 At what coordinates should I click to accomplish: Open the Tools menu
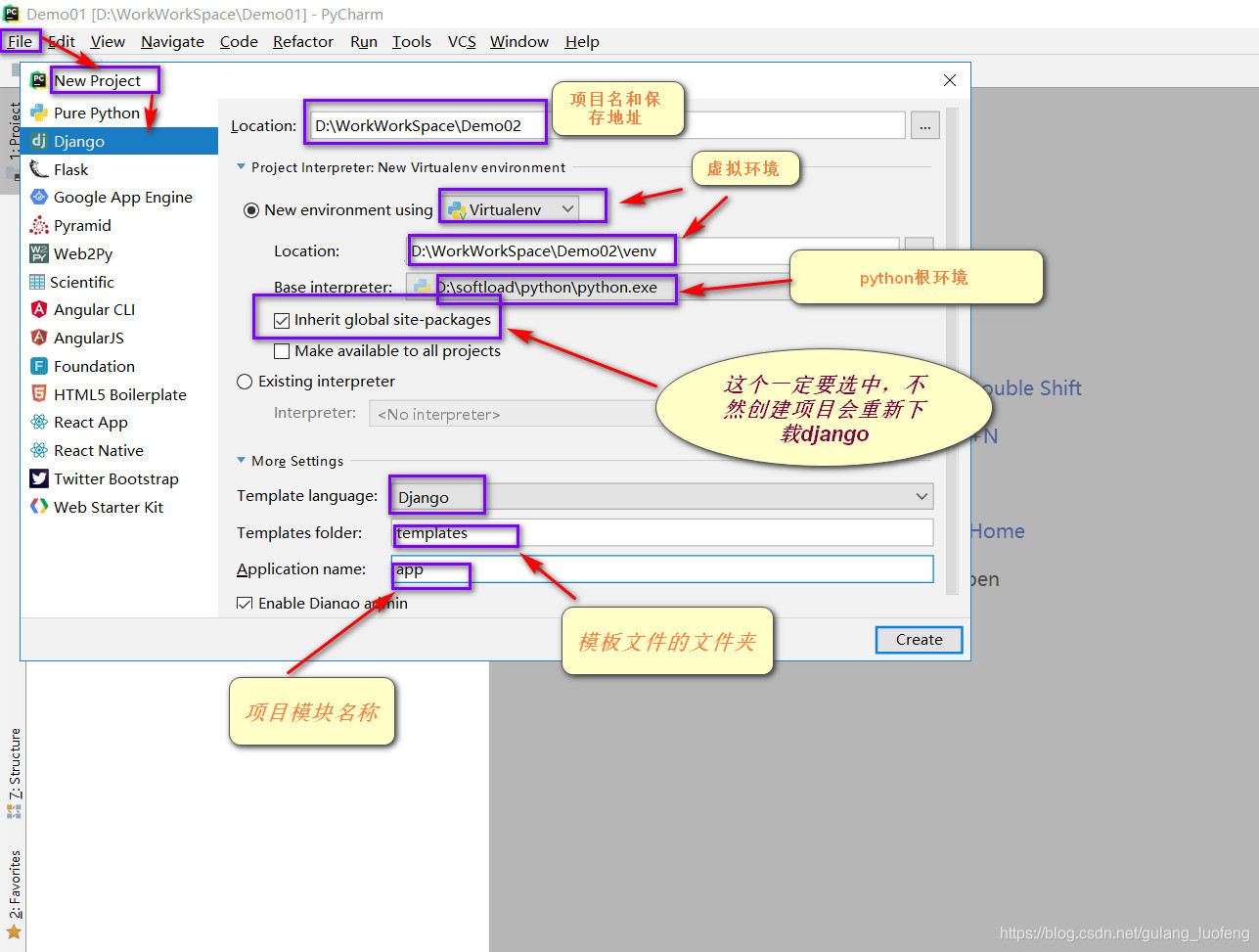(x=412, y=41)
